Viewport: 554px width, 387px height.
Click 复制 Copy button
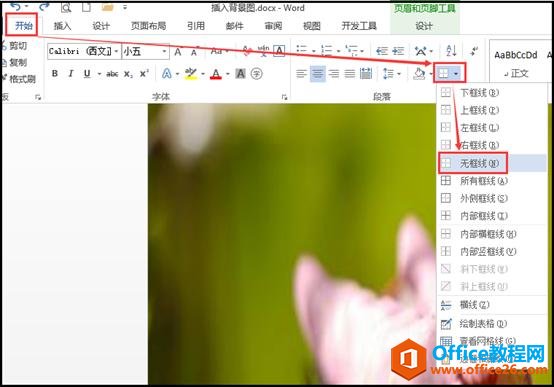click(x=15, y=63)
